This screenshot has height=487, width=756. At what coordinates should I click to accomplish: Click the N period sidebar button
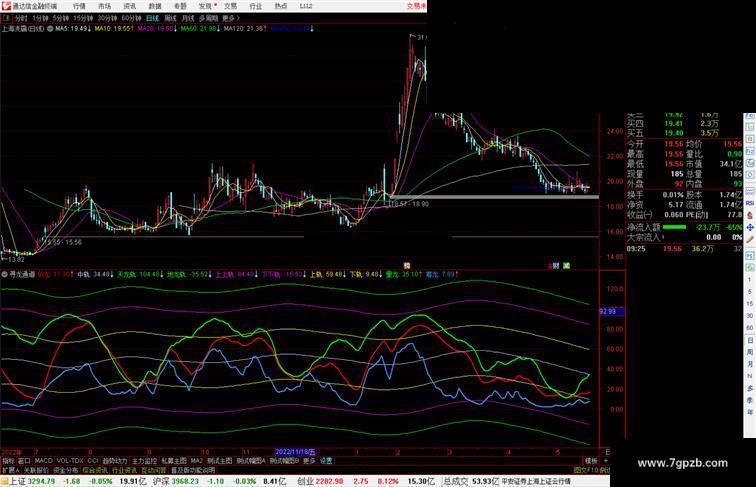pyautogui.click(x=750, y=376)
